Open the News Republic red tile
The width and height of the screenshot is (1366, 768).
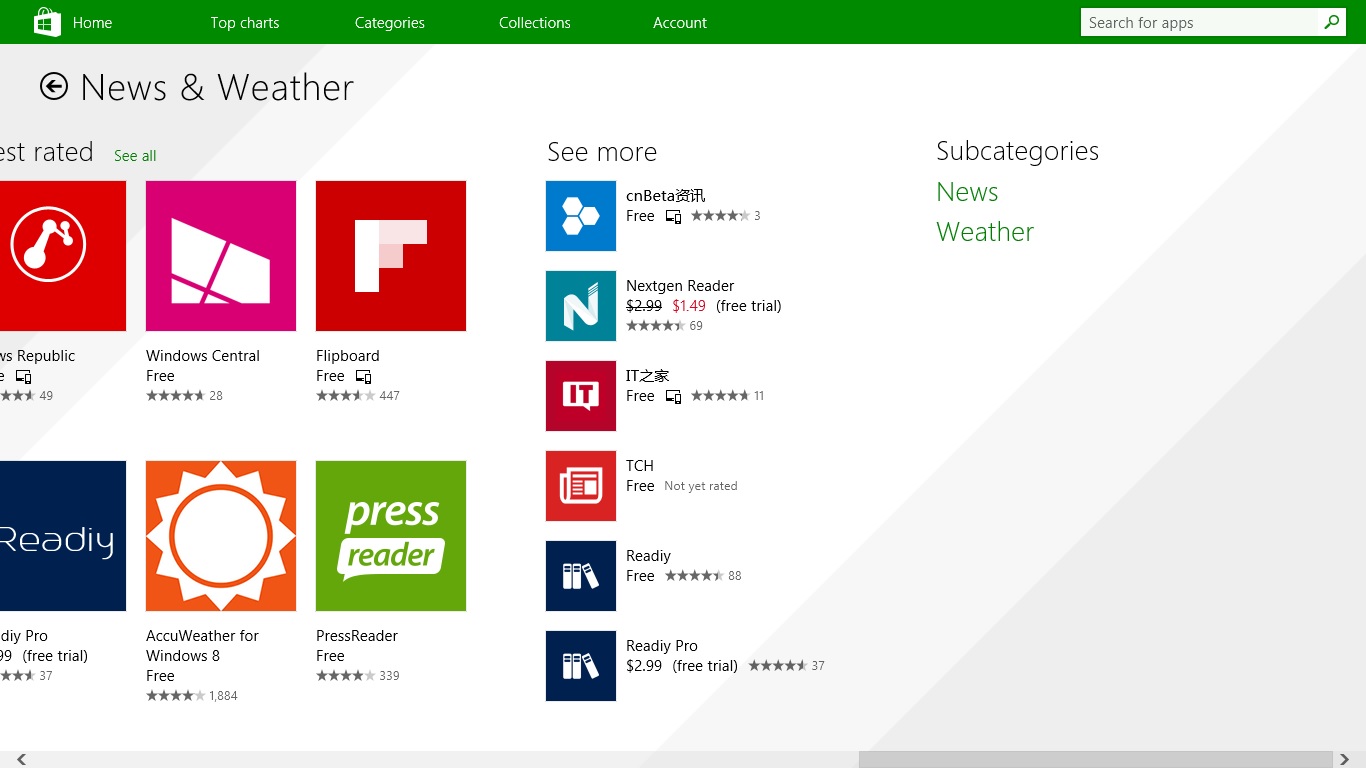coord(63,256)
